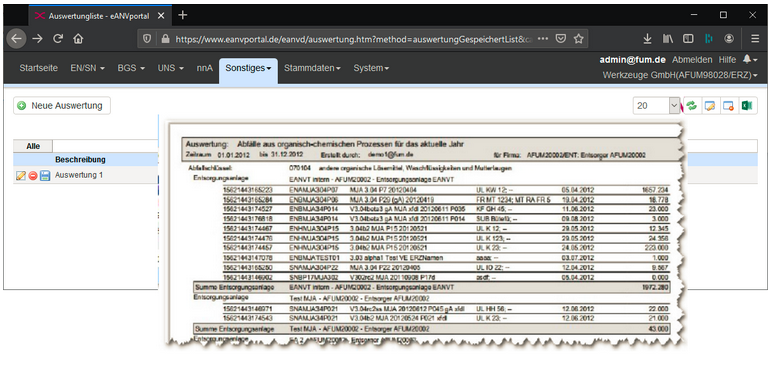Click the window-with-red-dot icon in the toolbar
This screenshot has width=780, height=373.
pos(728,105)
